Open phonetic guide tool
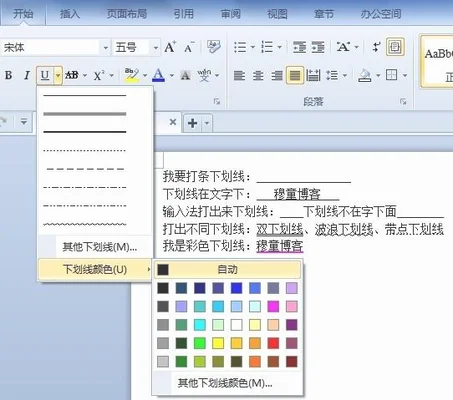The width and height of the screenshot is (453, 400). pyautogui.click(x=204, y=75)
